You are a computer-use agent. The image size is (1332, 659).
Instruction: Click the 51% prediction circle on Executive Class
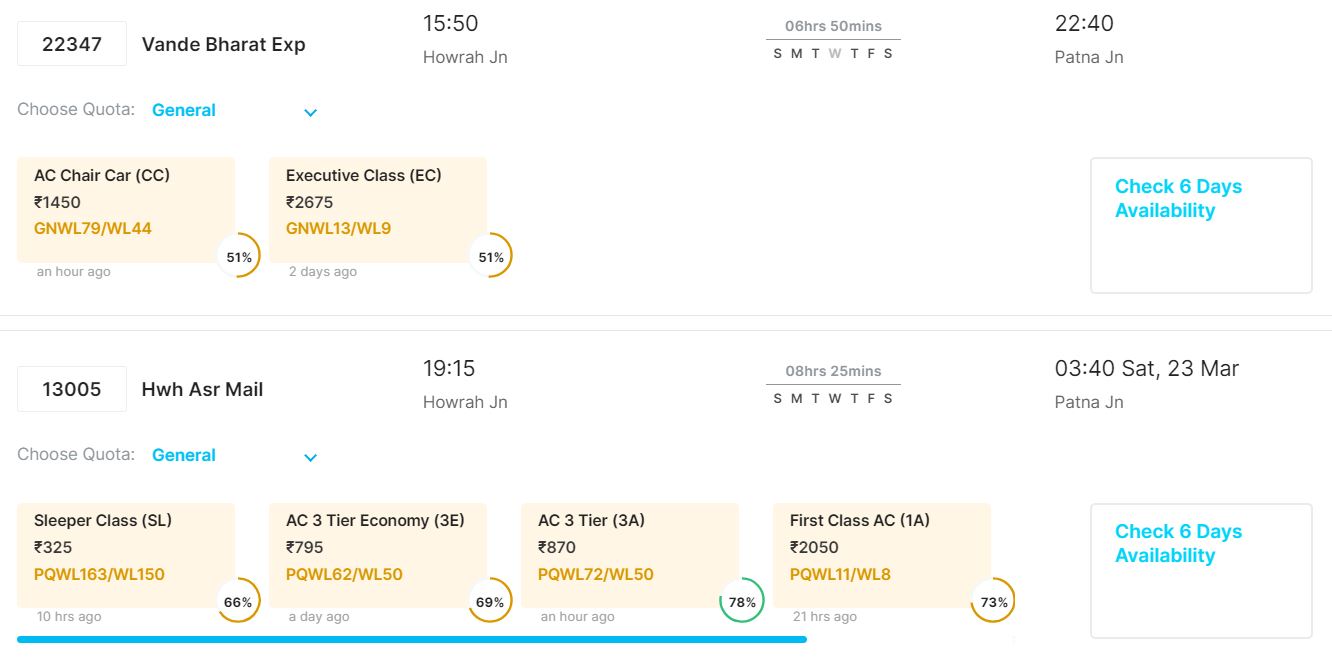(491, 256)
